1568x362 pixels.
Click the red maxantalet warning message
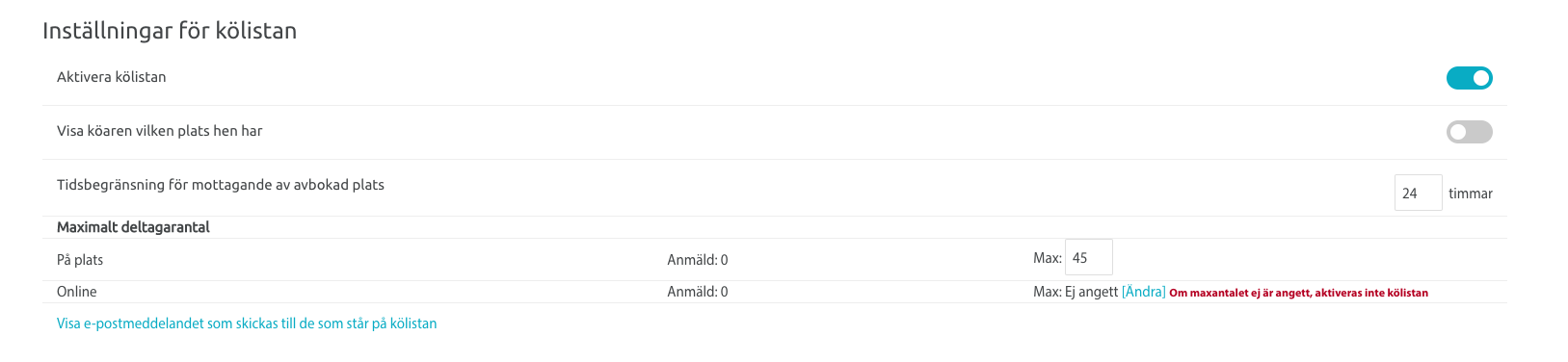1298,293
